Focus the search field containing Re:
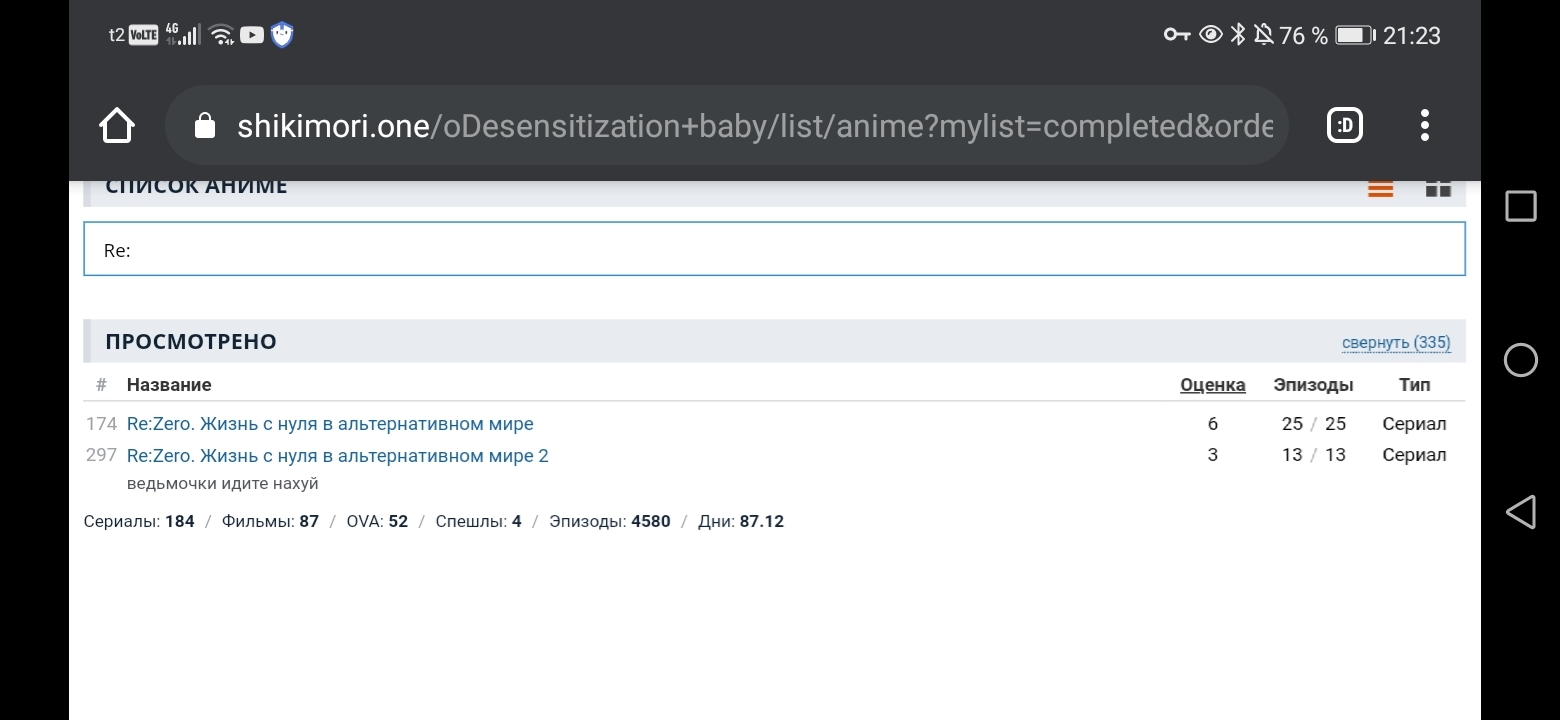 tap(774, 249)
